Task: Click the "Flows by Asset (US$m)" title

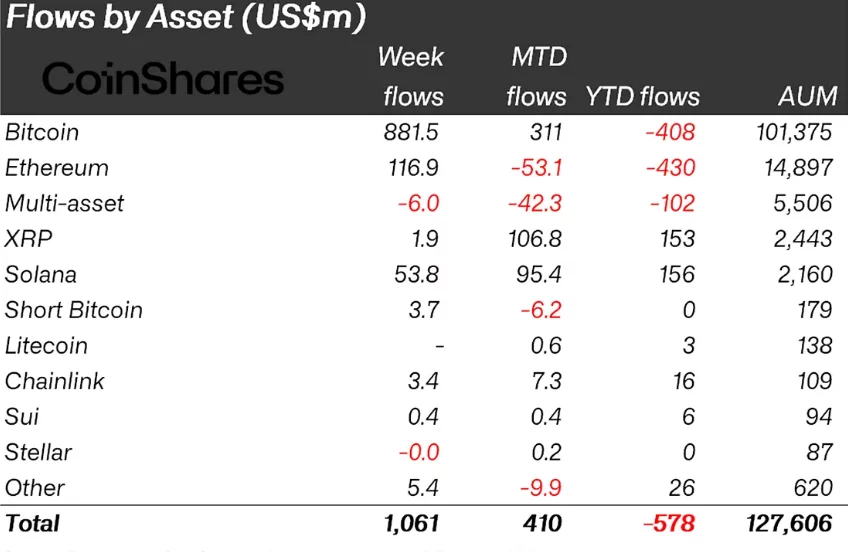Action: [186, 17]
